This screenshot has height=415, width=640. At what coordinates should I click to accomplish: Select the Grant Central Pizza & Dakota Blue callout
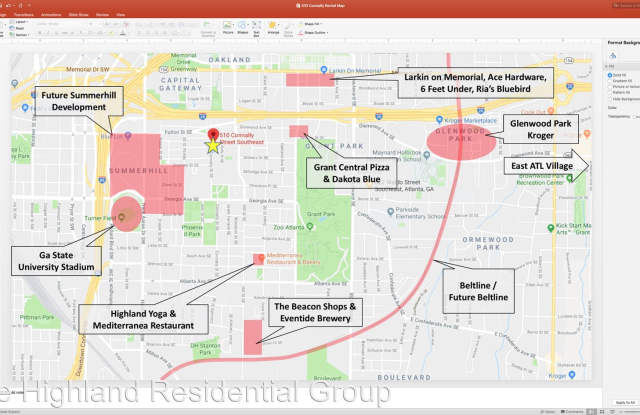coord(351,173)
